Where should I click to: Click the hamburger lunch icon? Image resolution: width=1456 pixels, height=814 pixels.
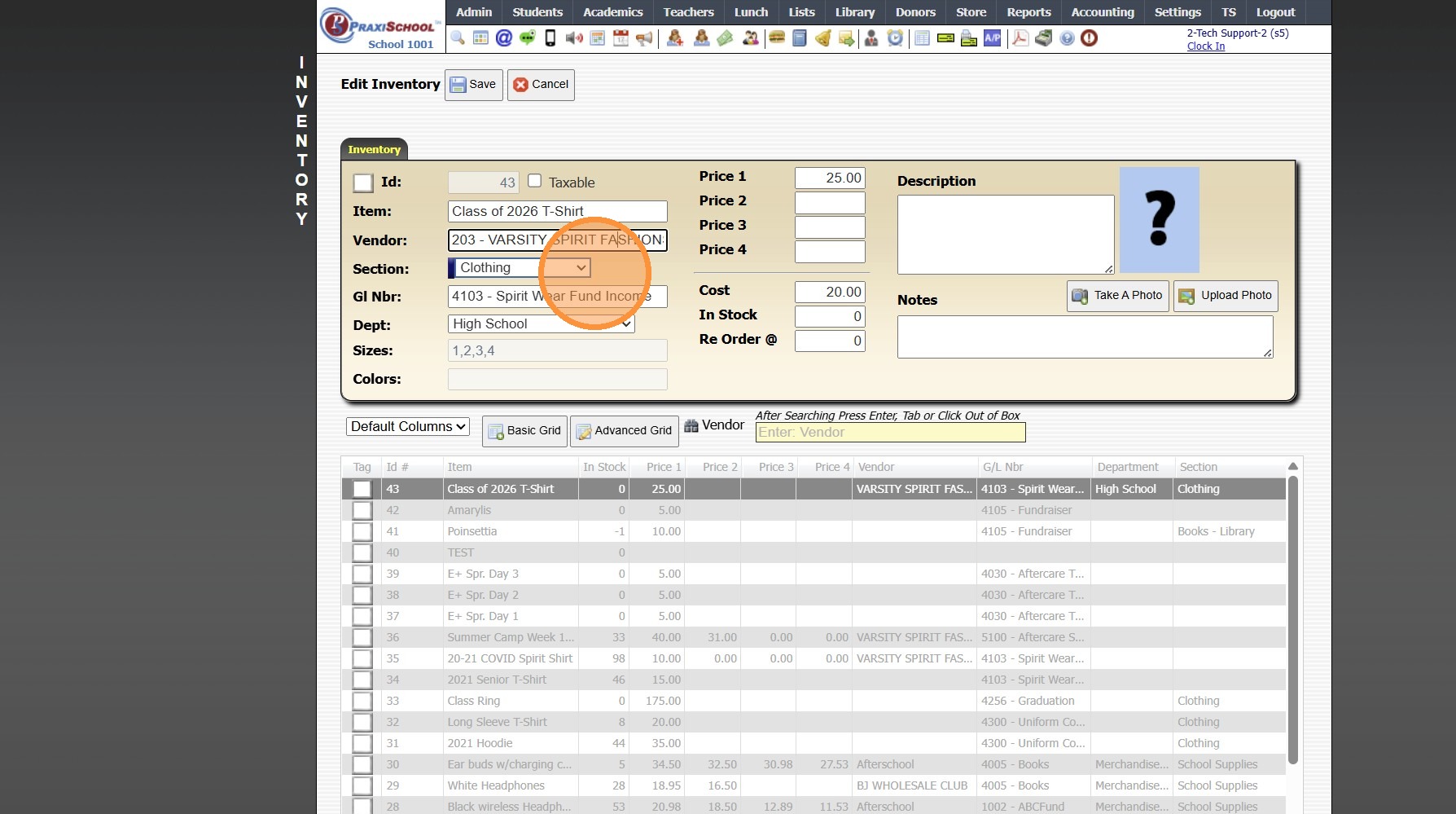point(777,38)
